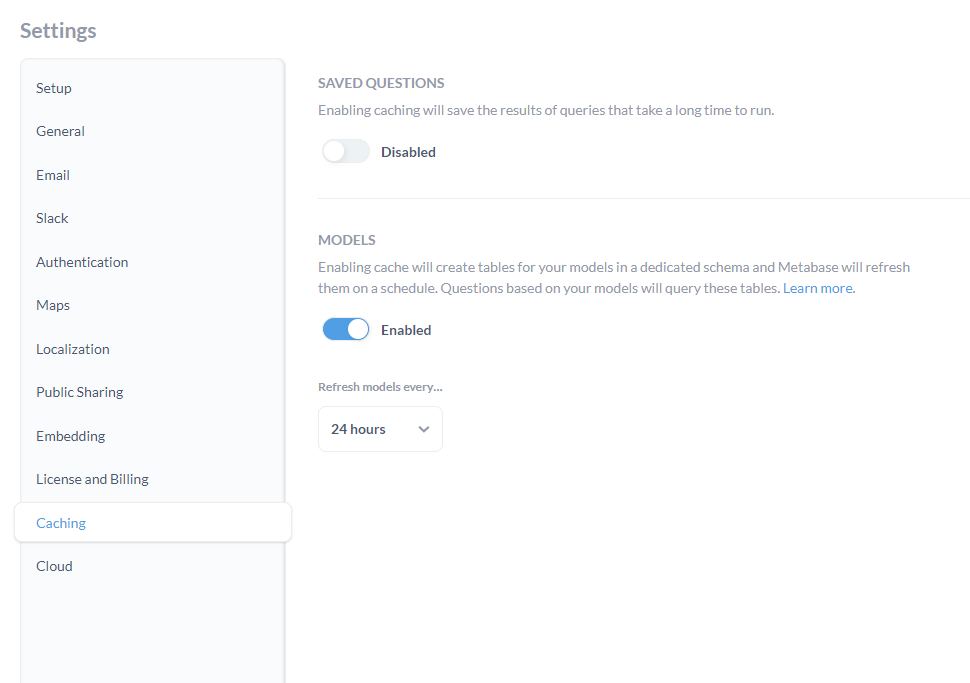
Task: Open the General settings section
Action: (x=60, y=131)
